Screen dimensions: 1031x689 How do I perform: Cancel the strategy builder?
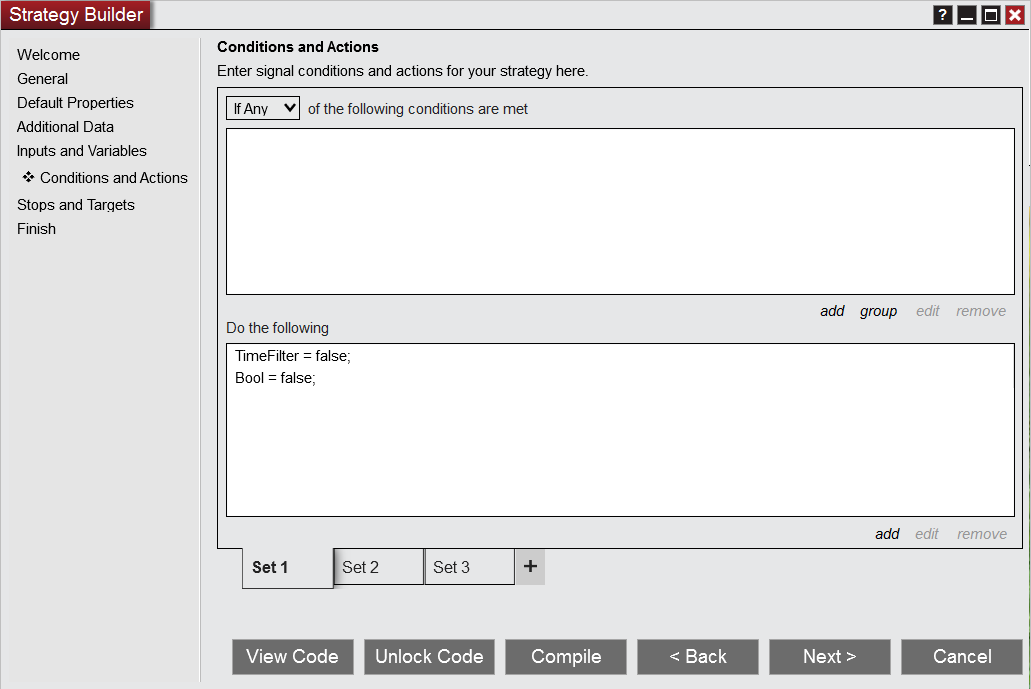coord(962,657)
